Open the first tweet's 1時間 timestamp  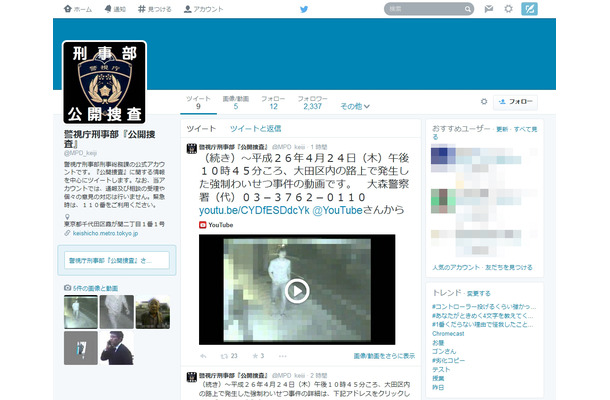(319, 147)
